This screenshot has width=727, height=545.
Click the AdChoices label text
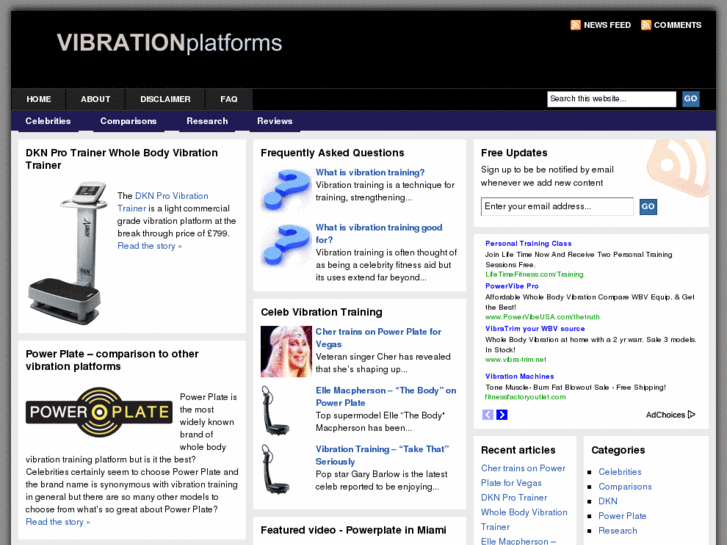[665, 415]
